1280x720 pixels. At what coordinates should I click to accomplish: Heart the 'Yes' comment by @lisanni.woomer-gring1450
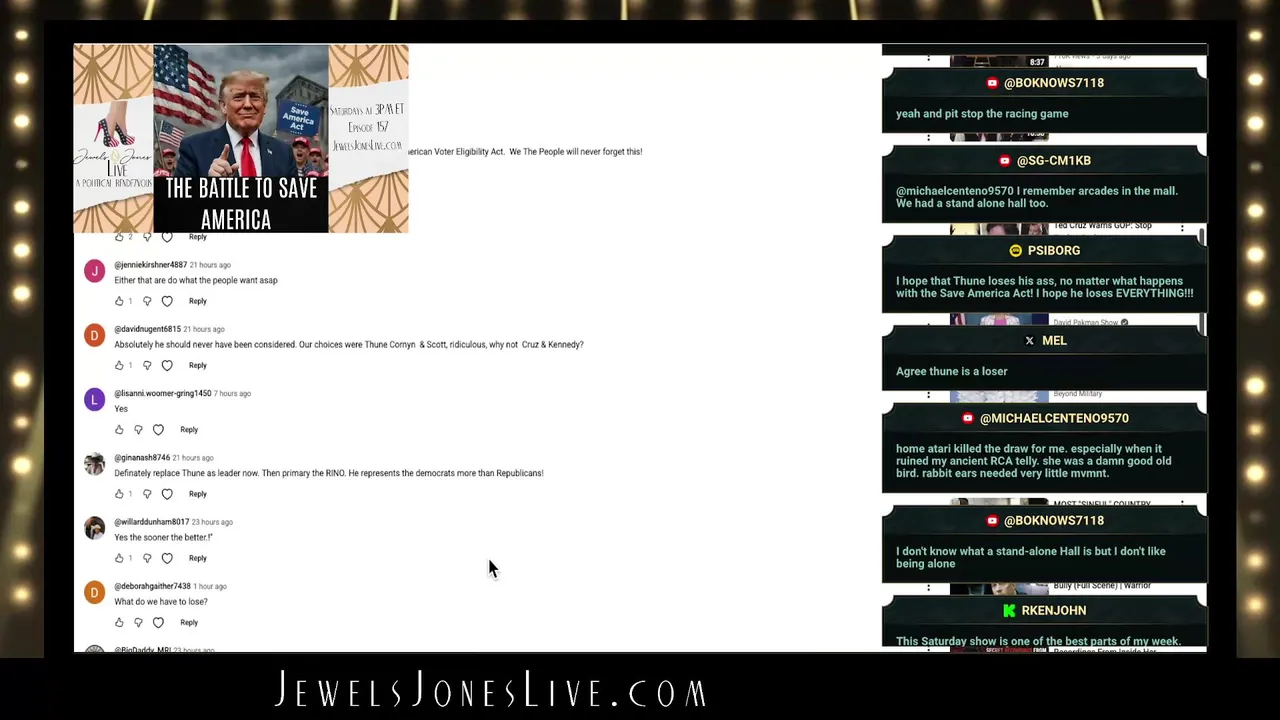[158, 430]
